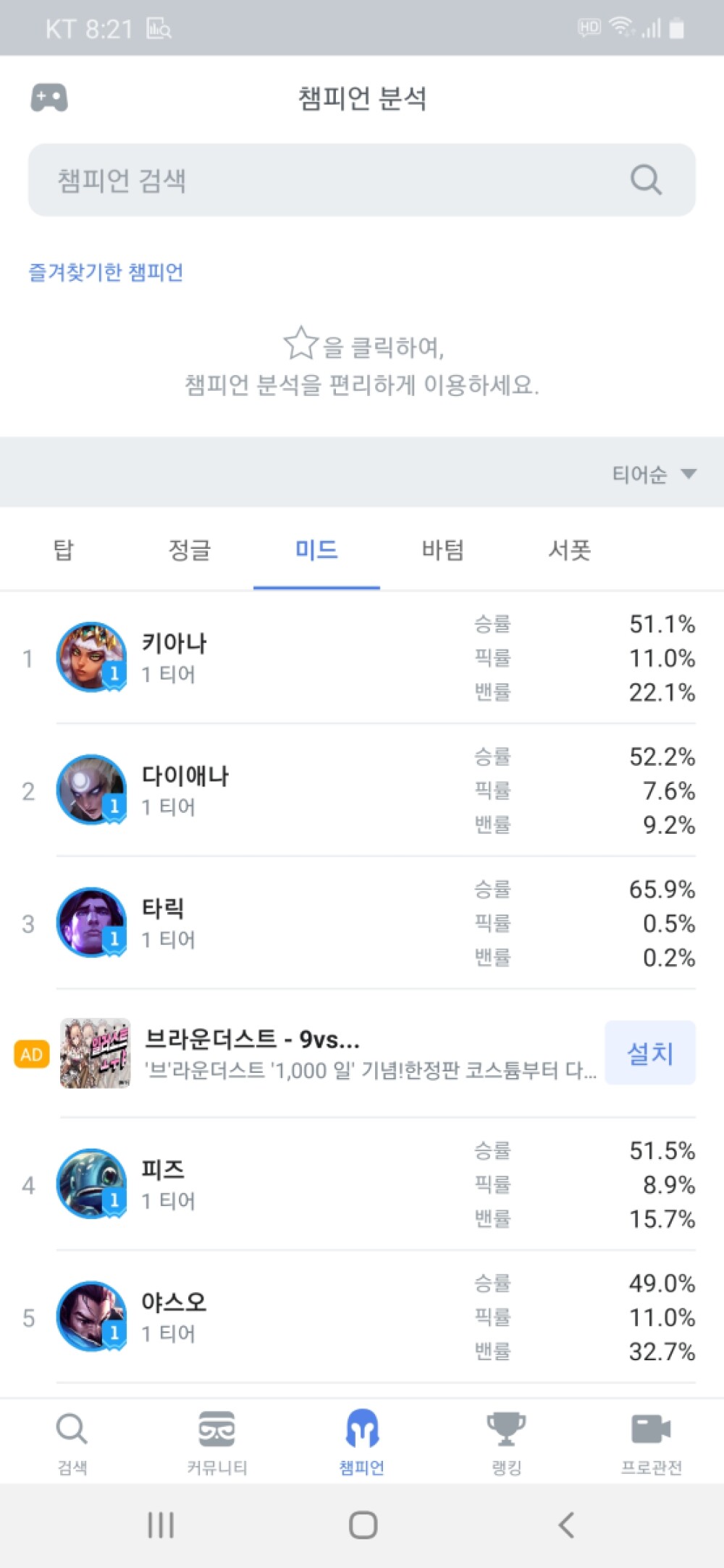Open 키아나 champion portrait
The height and width of the screenshot is (1568, 724).
pos(92,657)
